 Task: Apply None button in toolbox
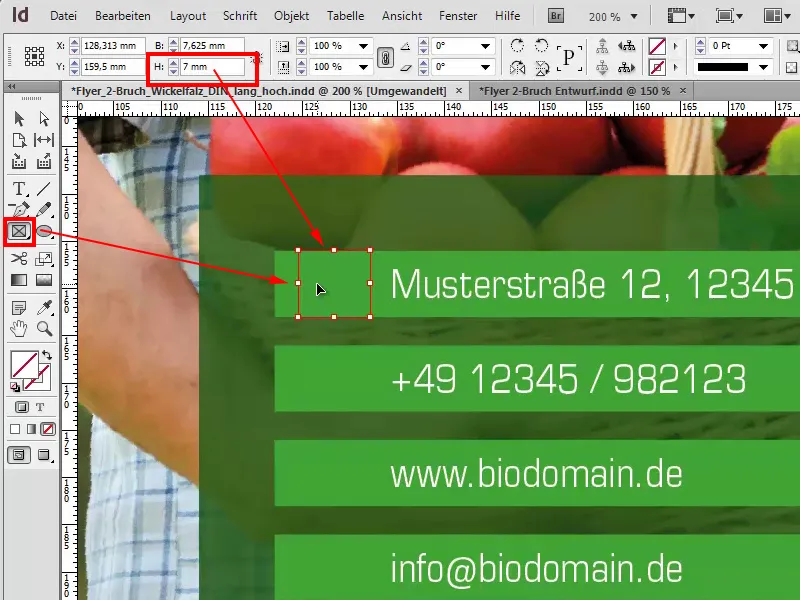point(48,429)
